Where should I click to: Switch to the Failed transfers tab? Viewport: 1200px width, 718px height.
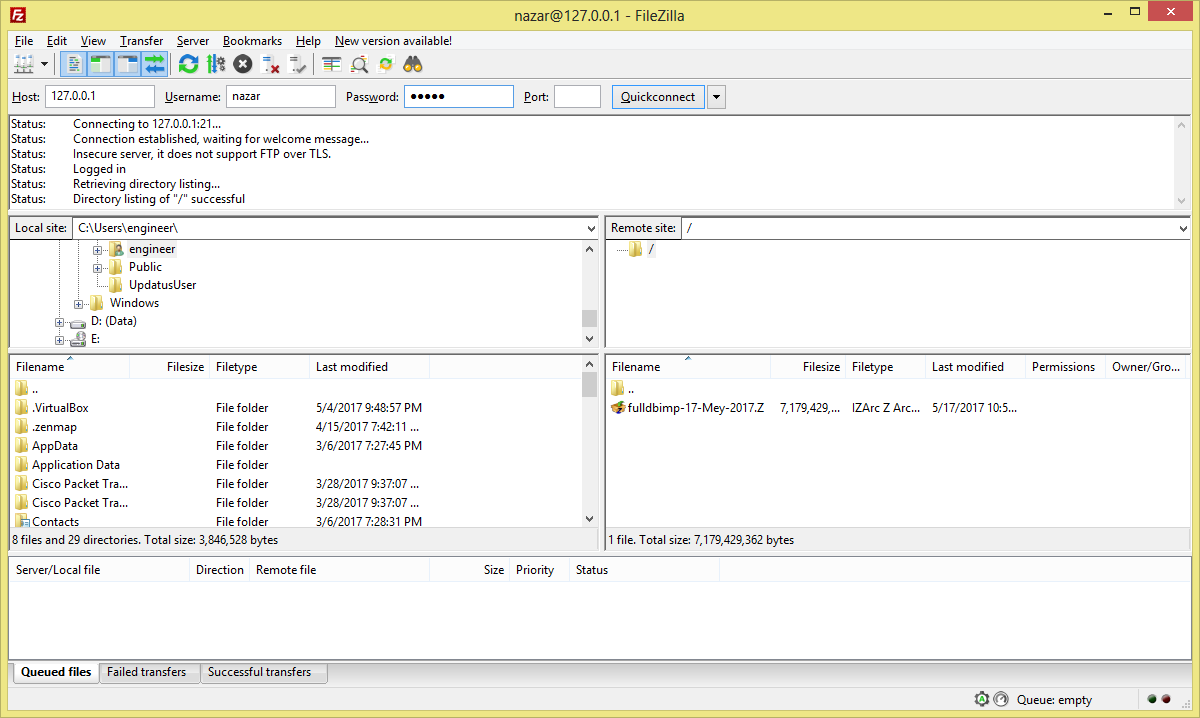pos(147,672)
